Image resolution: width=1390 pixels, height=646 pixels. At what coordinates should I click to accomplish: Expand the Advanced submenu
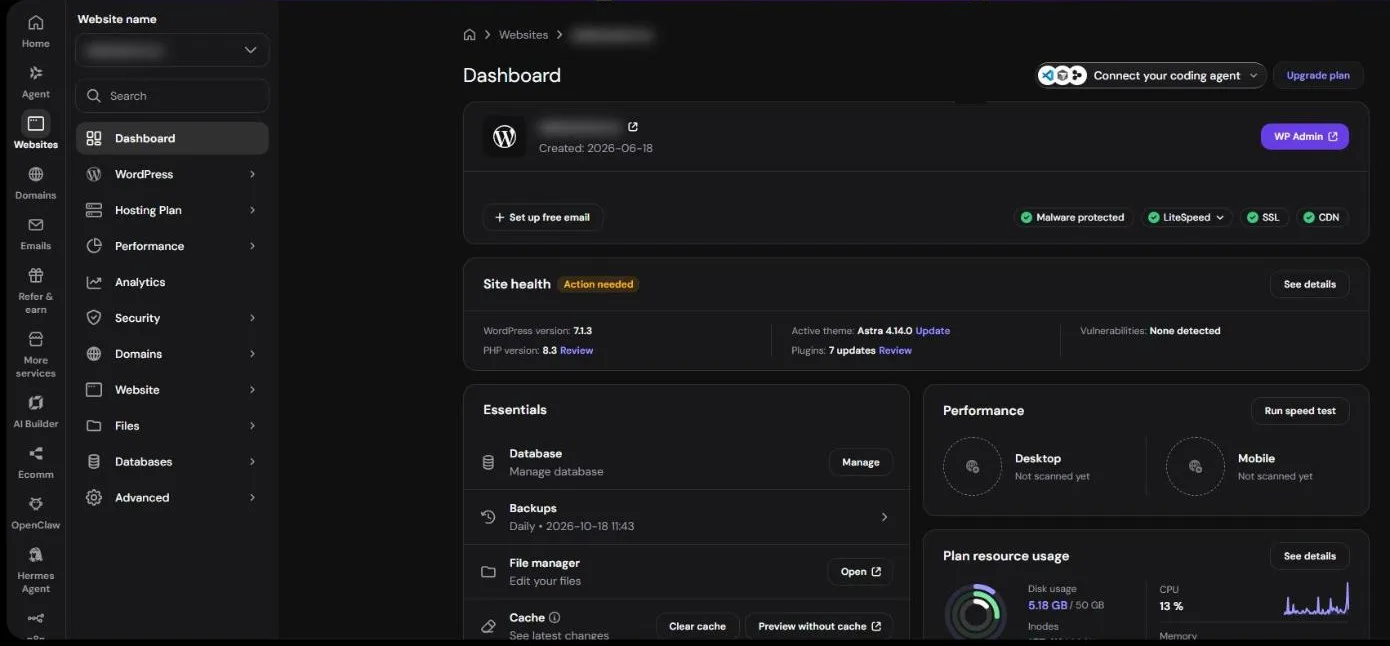pos(252,498)
